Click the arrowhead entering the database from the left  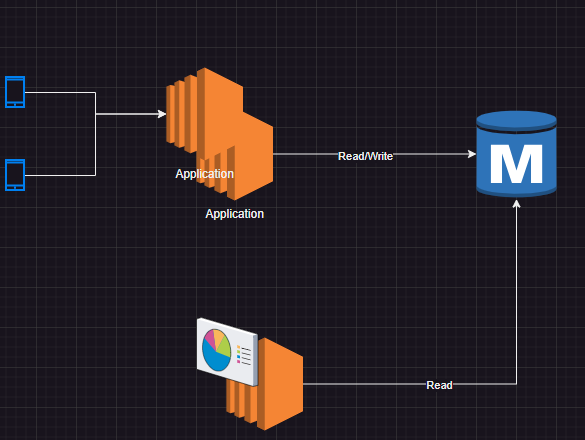click(472, 154)
